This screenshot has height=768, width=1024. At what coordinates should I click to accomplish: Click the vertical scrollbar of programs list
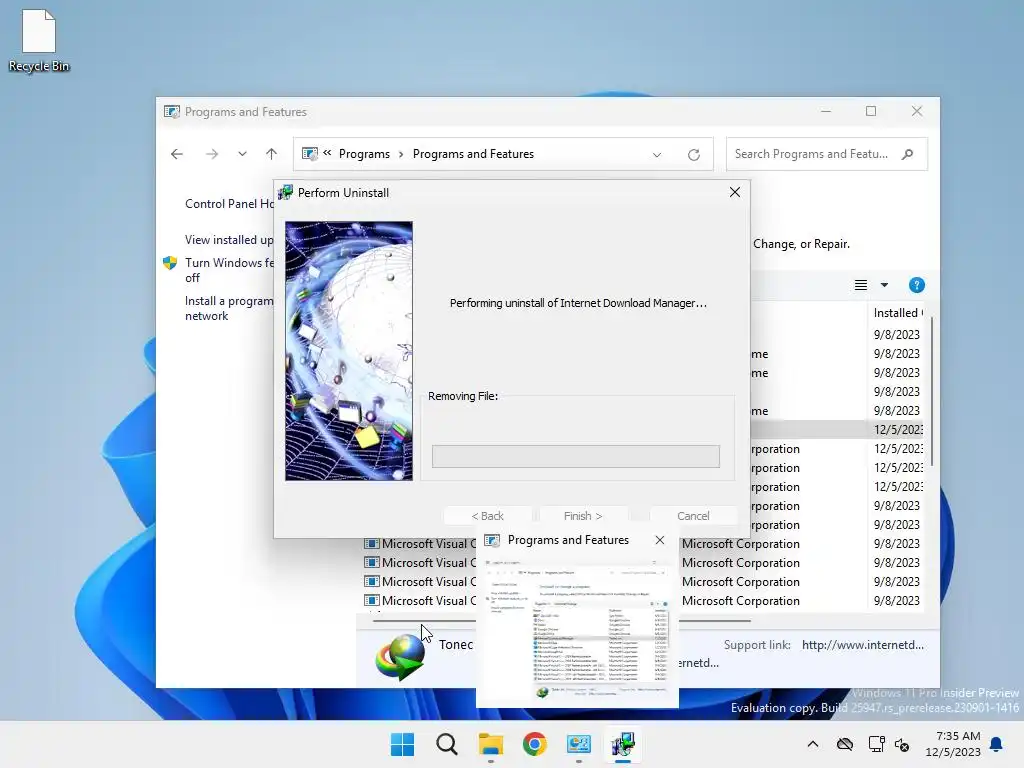pos(932,392)
